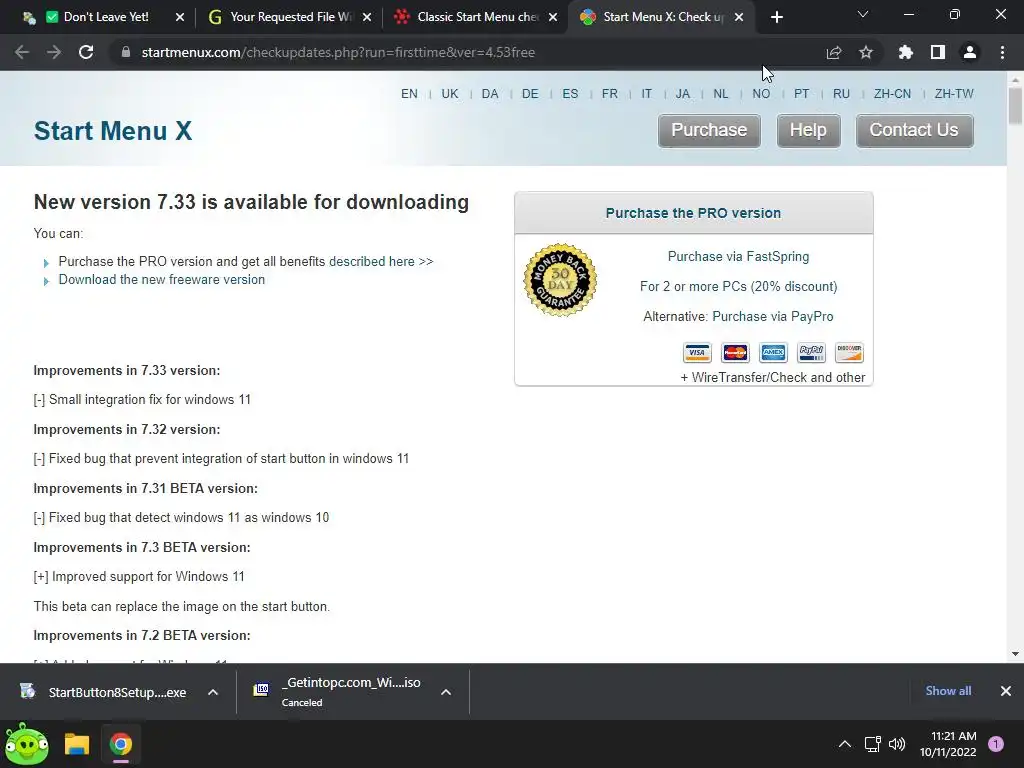
Task: Click For 2 or more PCs discount link
Action: click(x=738, y=286)
